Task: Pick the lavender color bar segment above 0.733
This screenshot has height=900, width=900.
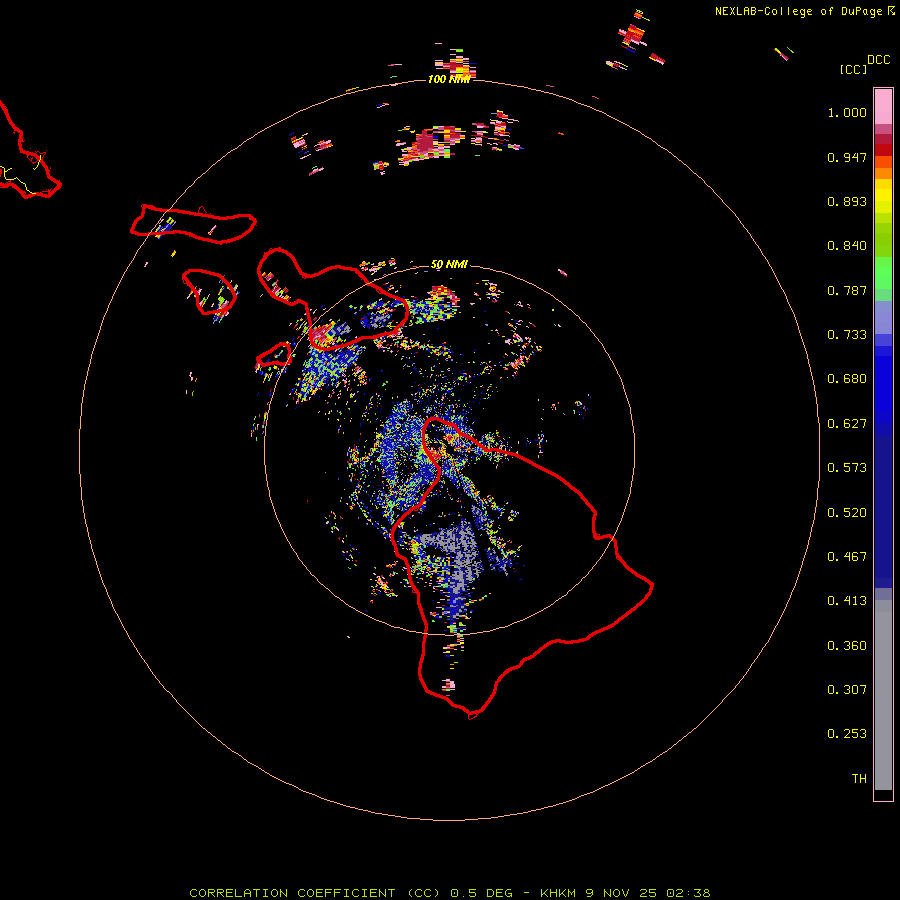Action: 883,318
